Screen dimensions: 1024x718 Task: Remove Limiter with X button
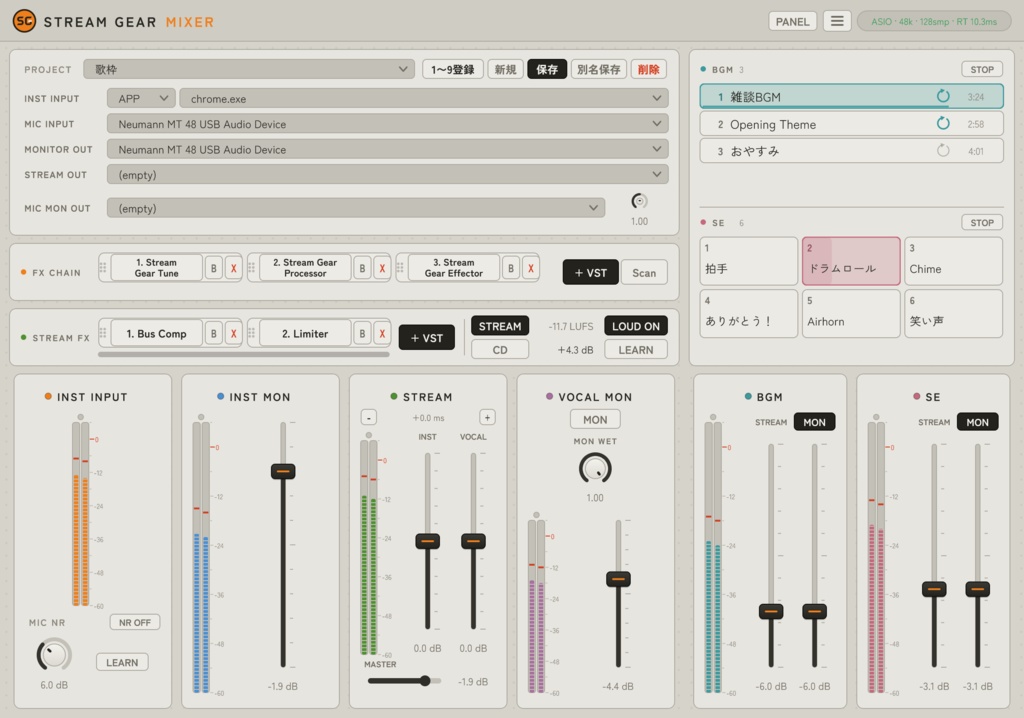coord(382,333)
